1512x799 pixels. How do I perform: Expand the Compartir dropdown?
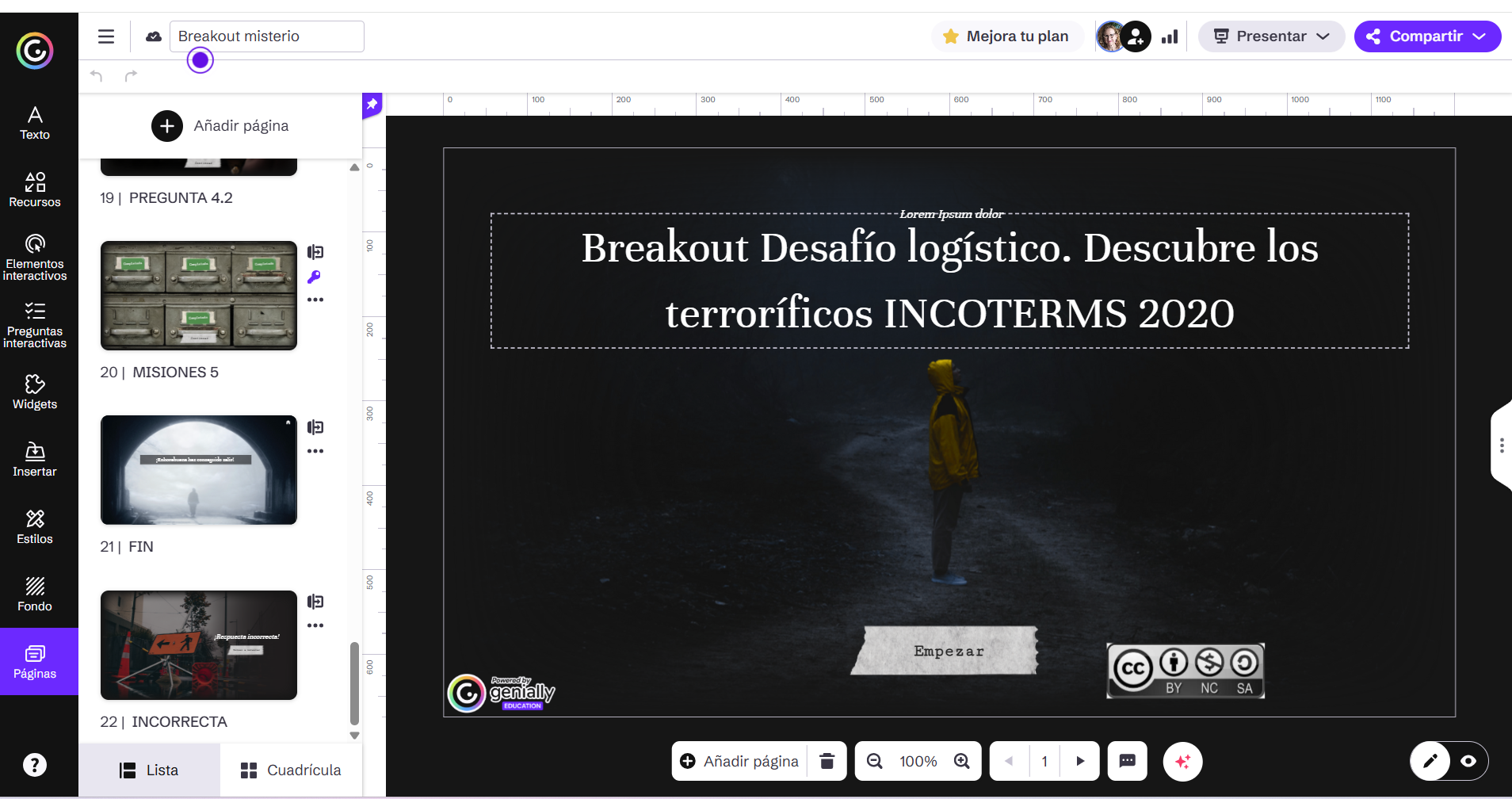coord(1479,36)
